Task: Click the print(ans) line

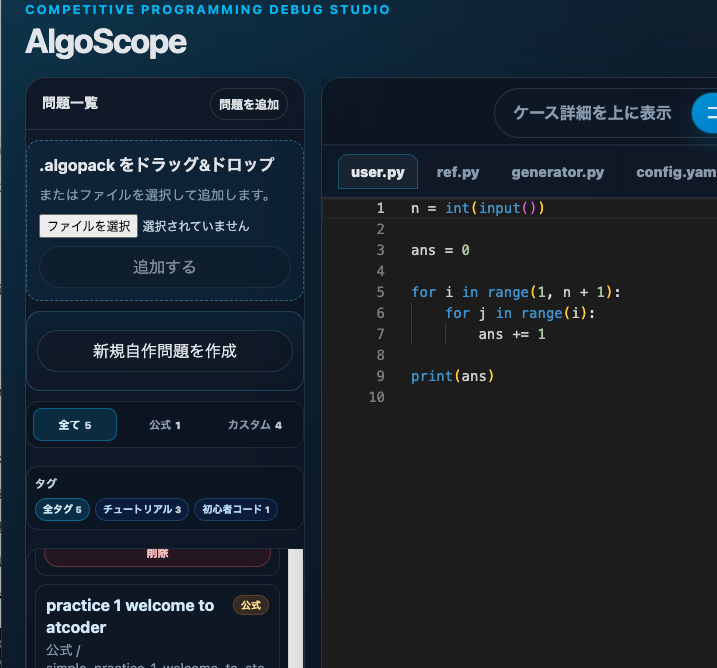Action: point(452,376)
